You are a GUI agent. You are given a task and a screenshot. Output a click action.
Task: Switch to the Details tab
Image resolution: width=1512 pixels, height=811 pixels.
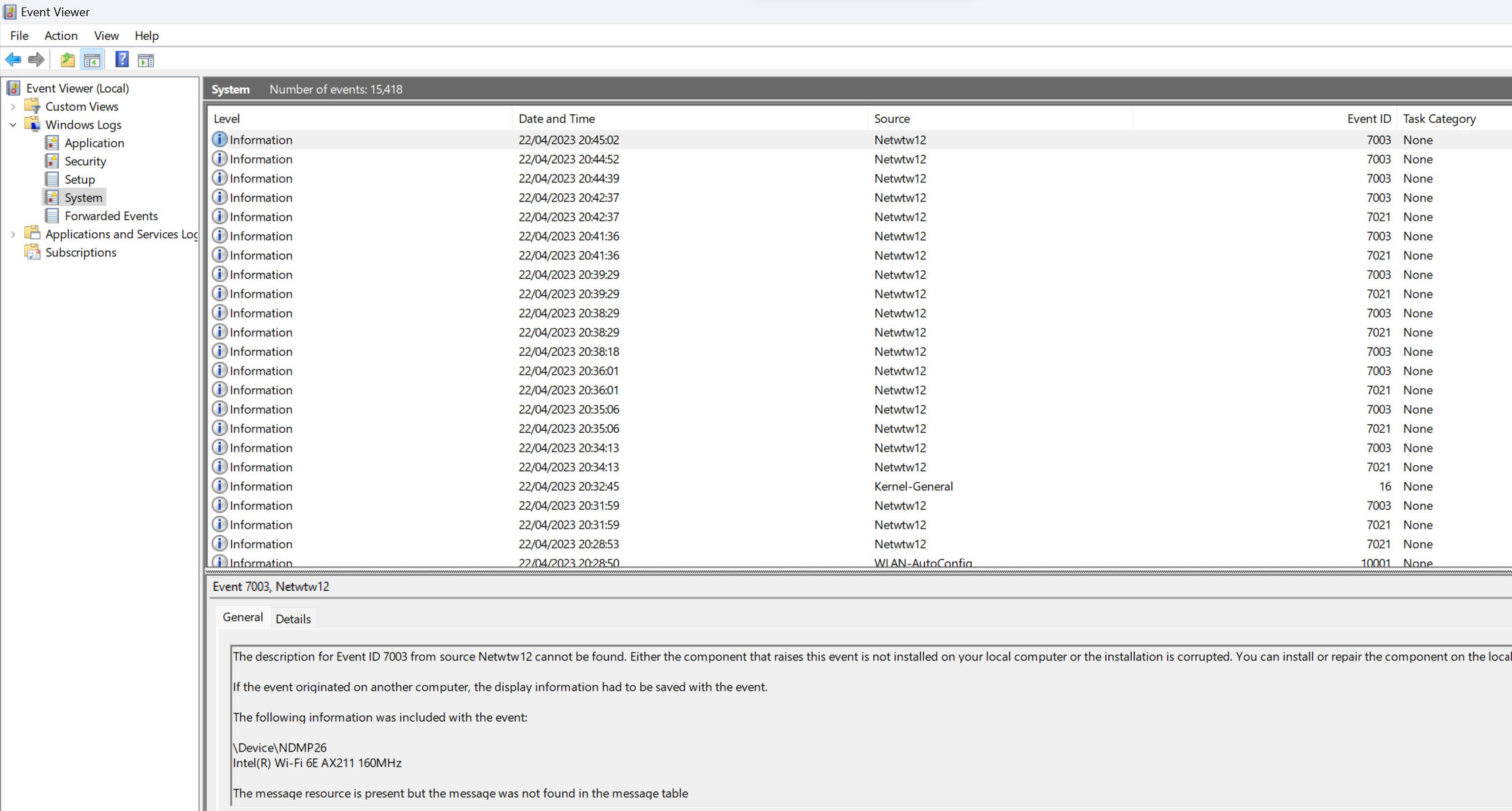pos(293,618)
